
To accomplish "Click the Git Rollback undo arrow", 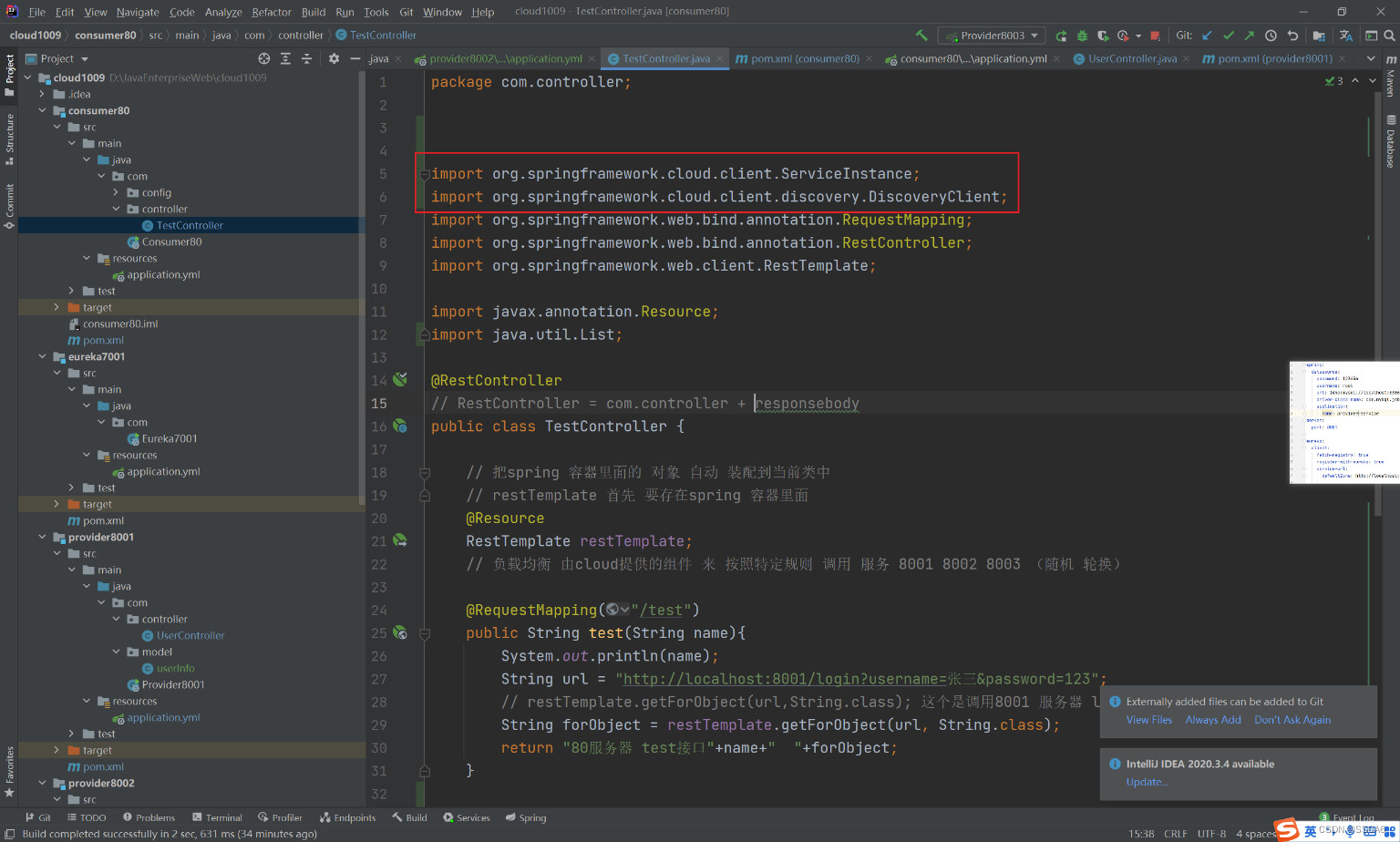I will coord(1292,36).
